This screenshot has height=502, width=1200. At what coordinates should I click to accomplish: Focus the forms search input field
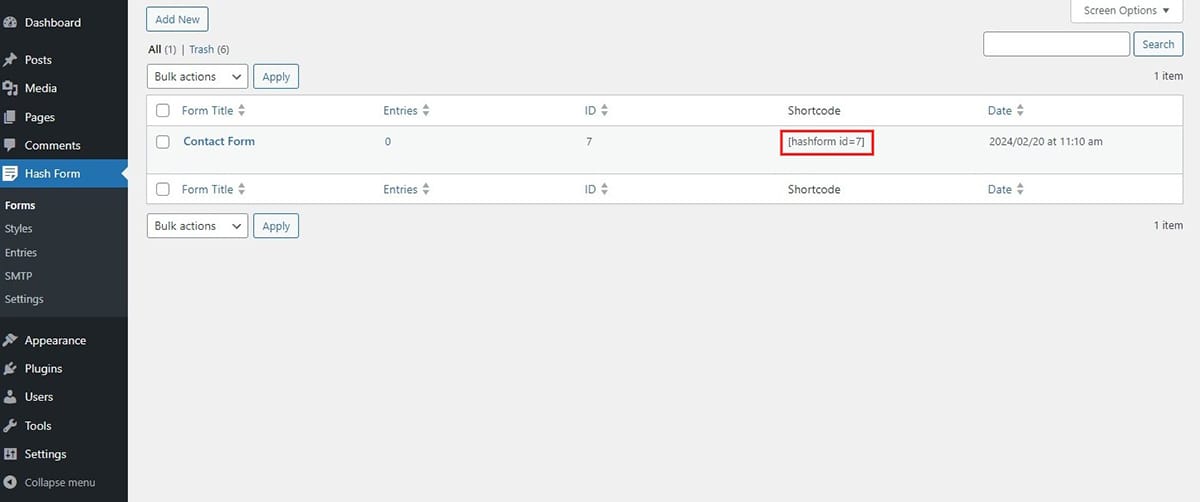tap(1057, 44)
